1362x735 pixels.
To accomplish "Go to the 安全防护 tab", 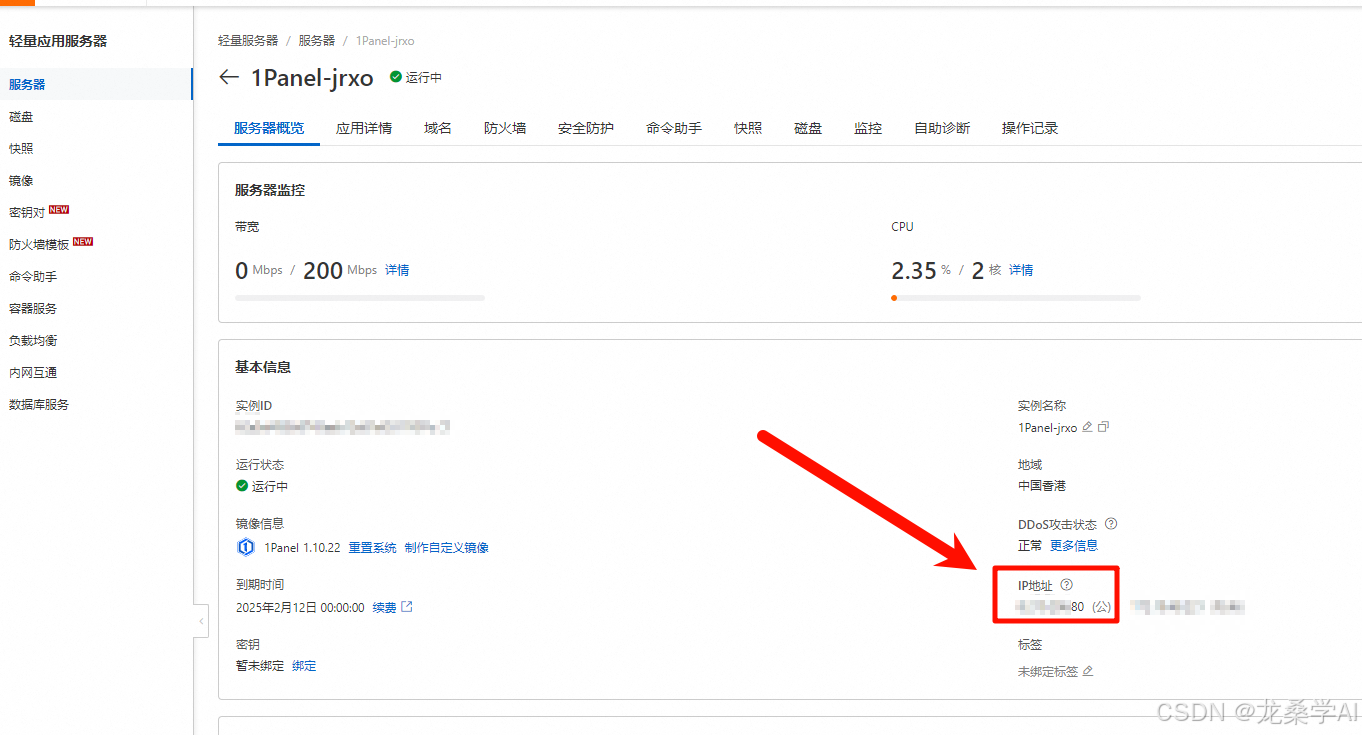I will tap(586, 128).
